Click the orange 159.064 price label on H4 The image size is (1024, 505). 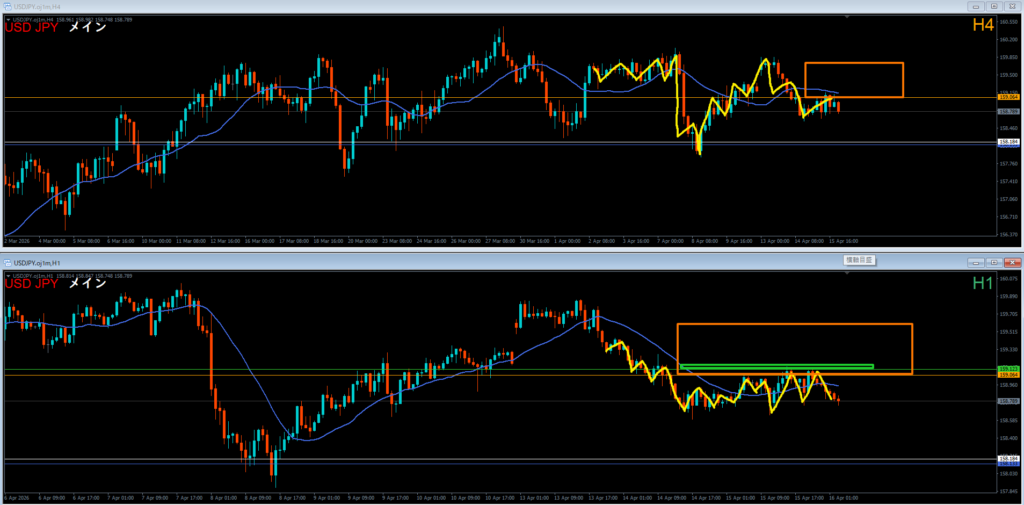[1008, 97]
